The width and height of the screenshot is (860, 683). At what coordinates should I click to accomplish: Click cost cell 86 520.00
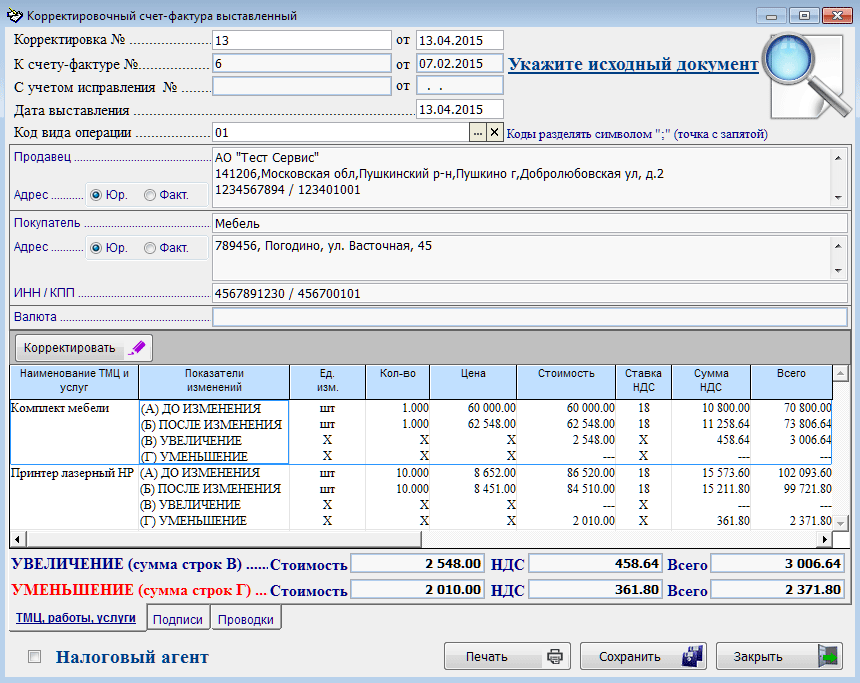click(x=591, y=473)
